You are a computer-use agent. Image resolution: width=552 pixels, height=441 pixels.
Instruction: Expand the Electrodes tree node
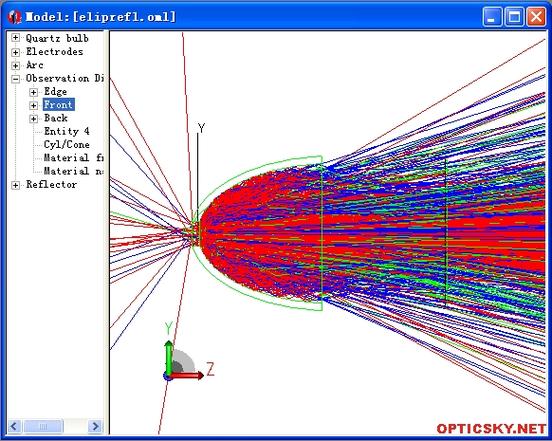coord(15,52)
